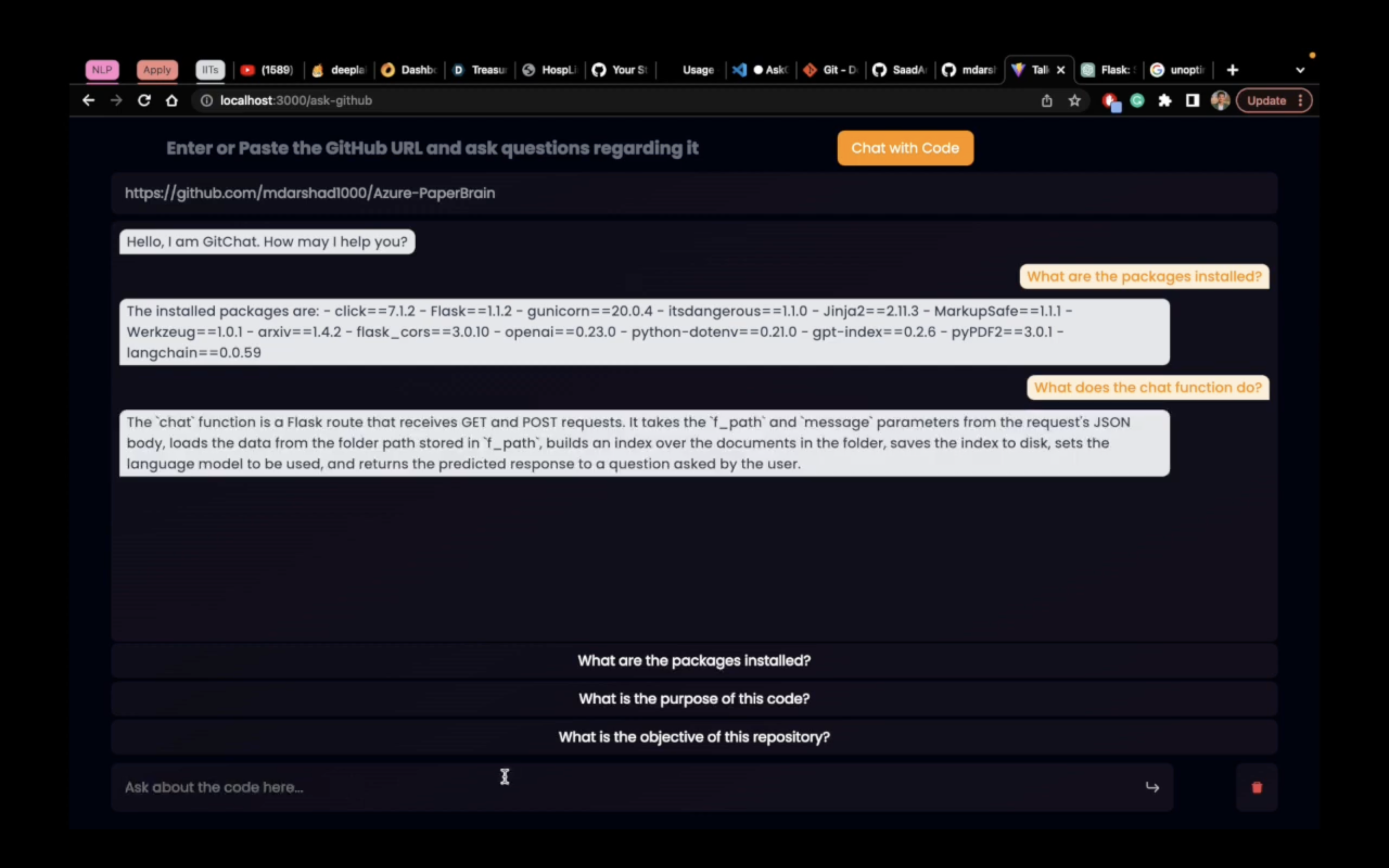Click the Chat with Code button
This screenshot has height=868, width=1389.
click(x=905, y=148)
